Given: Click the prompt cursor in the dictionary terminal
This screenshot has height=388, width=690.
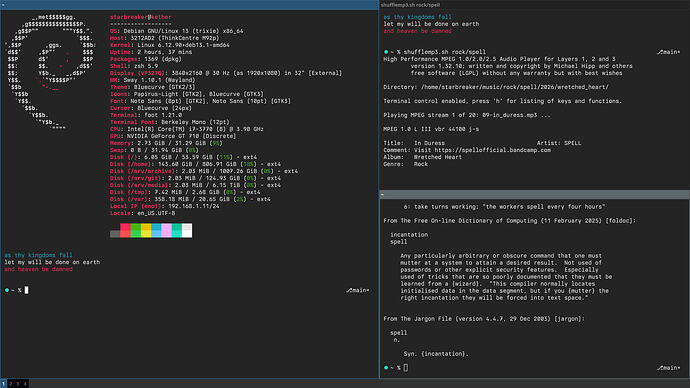Looking at the screenshot, I should [406, 367].
